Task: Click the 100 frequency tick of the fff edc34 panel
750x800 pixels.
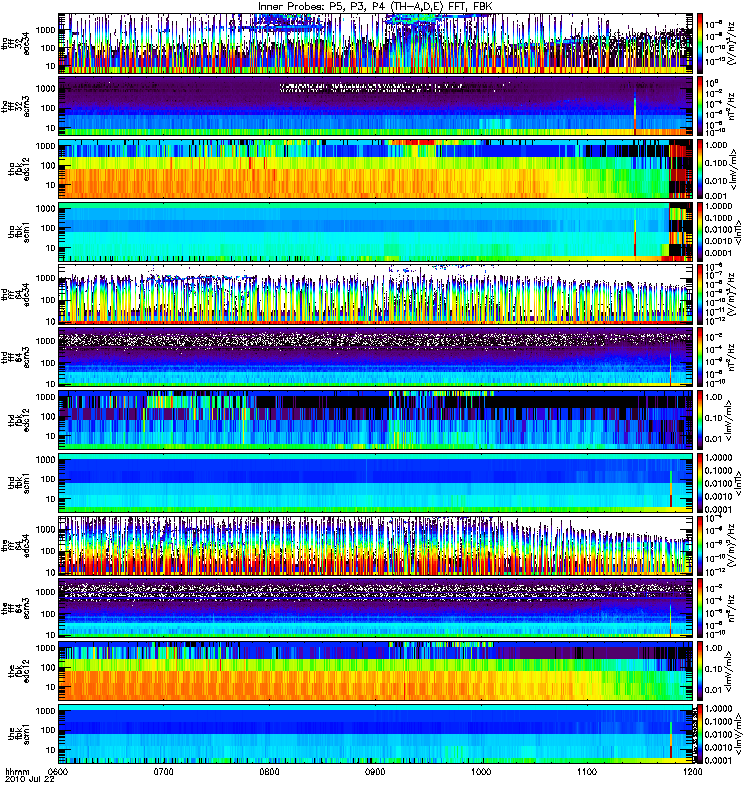Action: point(47,551)
